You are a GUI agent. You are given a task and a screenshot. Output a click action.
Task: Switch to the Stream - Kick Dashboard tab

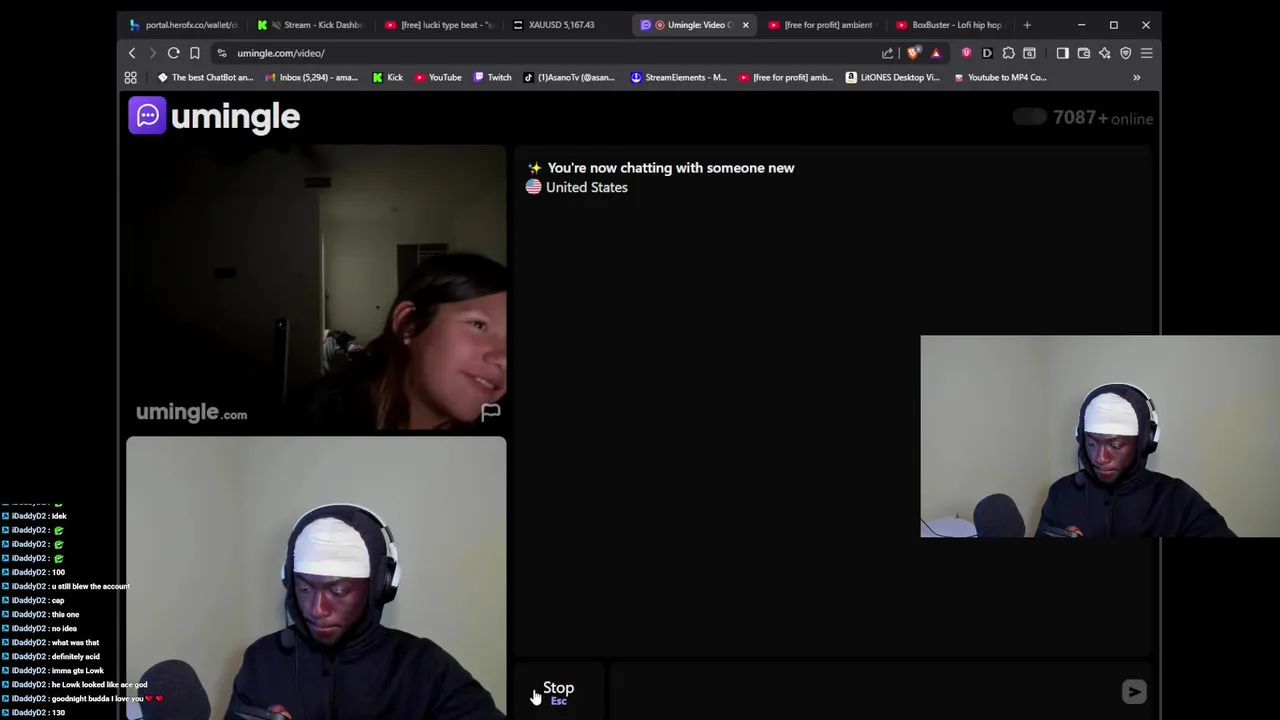pyautogui.click(x=310, y=25)
